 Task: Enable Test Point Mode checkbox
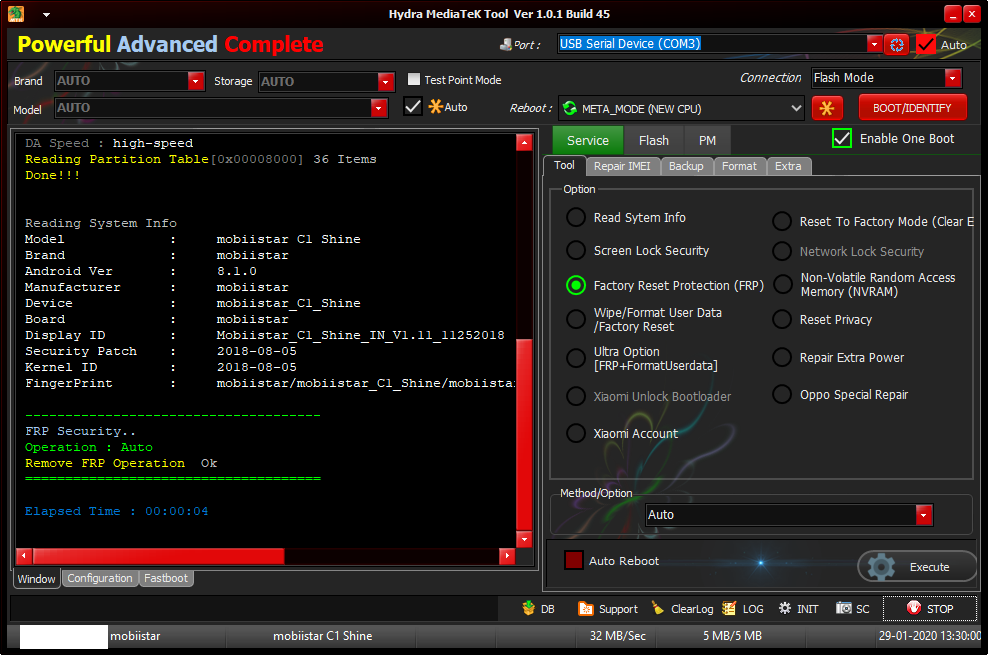415,80
